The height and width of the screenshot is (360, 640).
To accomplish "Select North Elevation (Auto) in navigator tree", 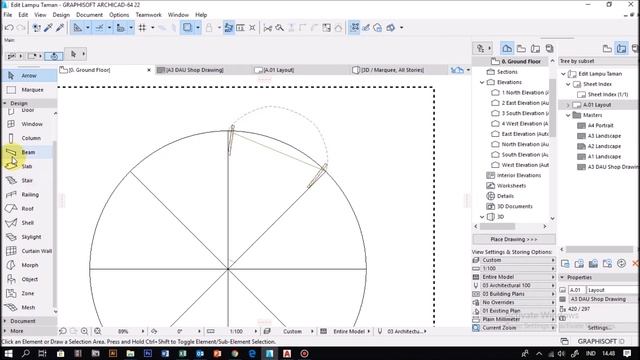I will click(525, 144).
